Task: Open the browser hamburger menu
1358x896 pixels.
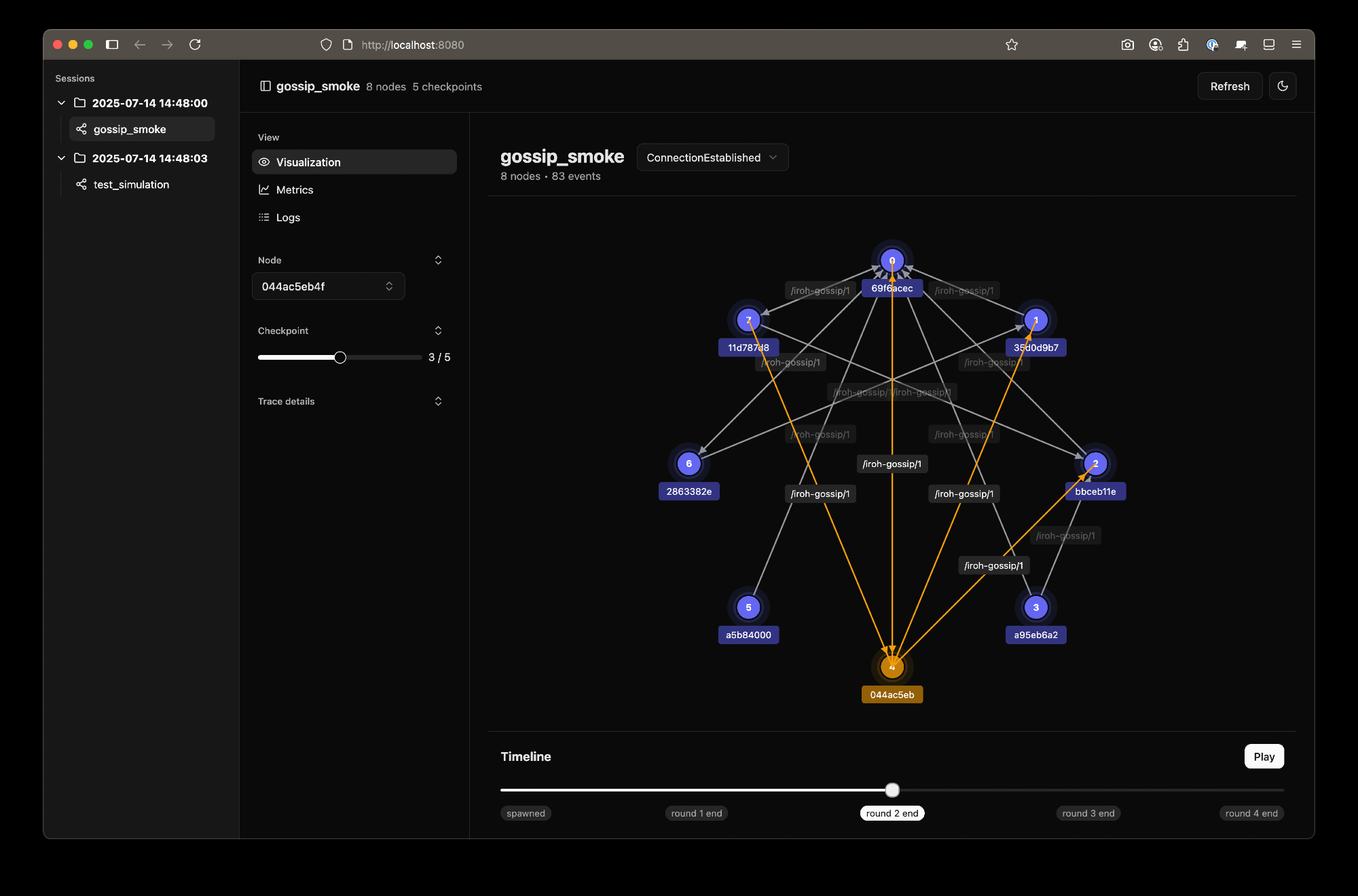Action: click(1296, 45)
